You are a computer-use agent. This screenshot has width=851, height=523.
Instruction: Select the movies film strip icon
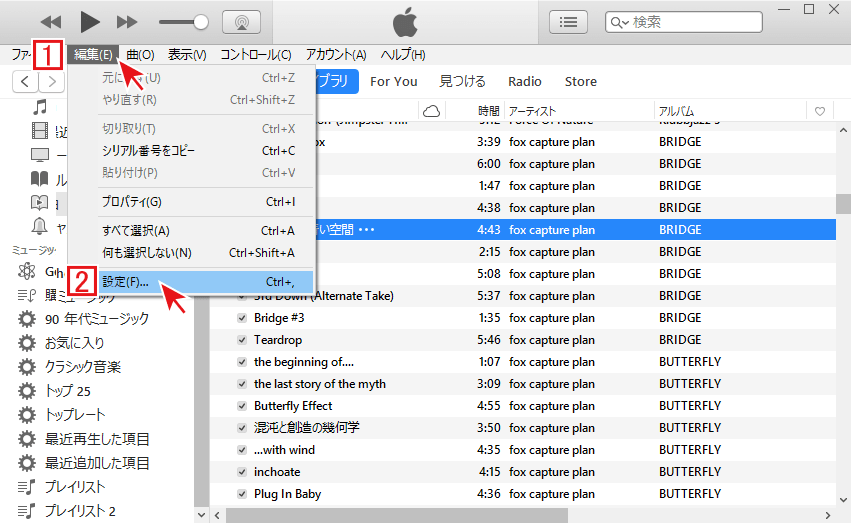coord(40,130)
